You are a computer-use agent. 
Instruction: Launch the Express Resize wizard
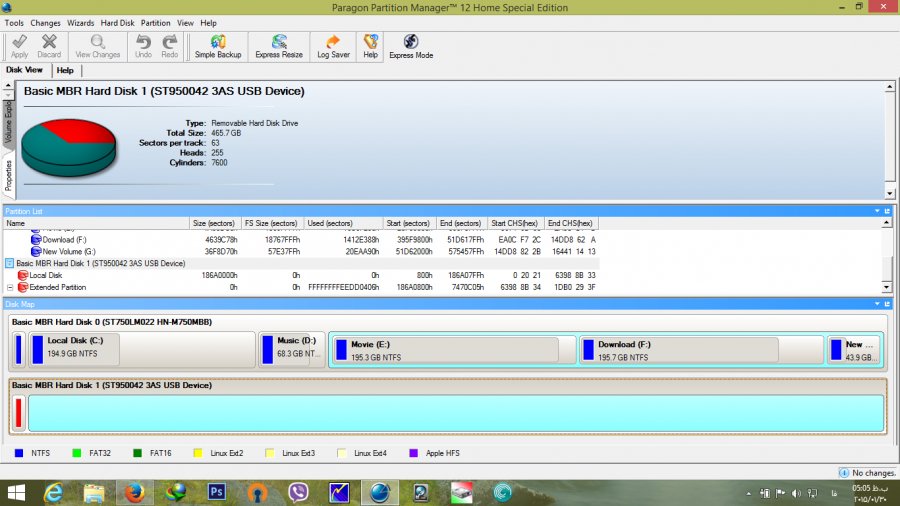click(x=279, y=46)
